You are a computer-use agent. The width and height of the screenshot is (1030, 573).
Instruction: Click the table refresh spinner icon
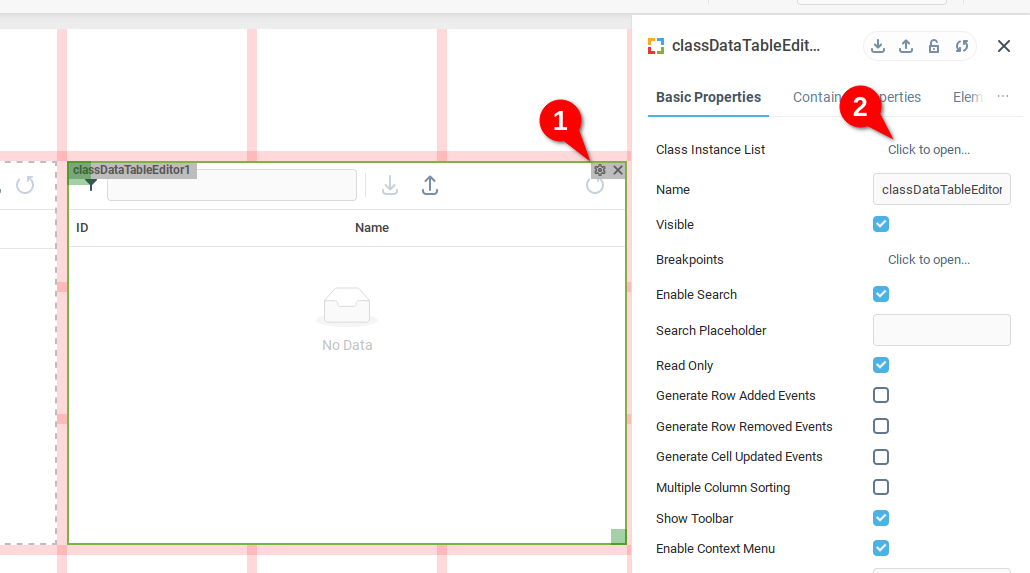(595, 185)
